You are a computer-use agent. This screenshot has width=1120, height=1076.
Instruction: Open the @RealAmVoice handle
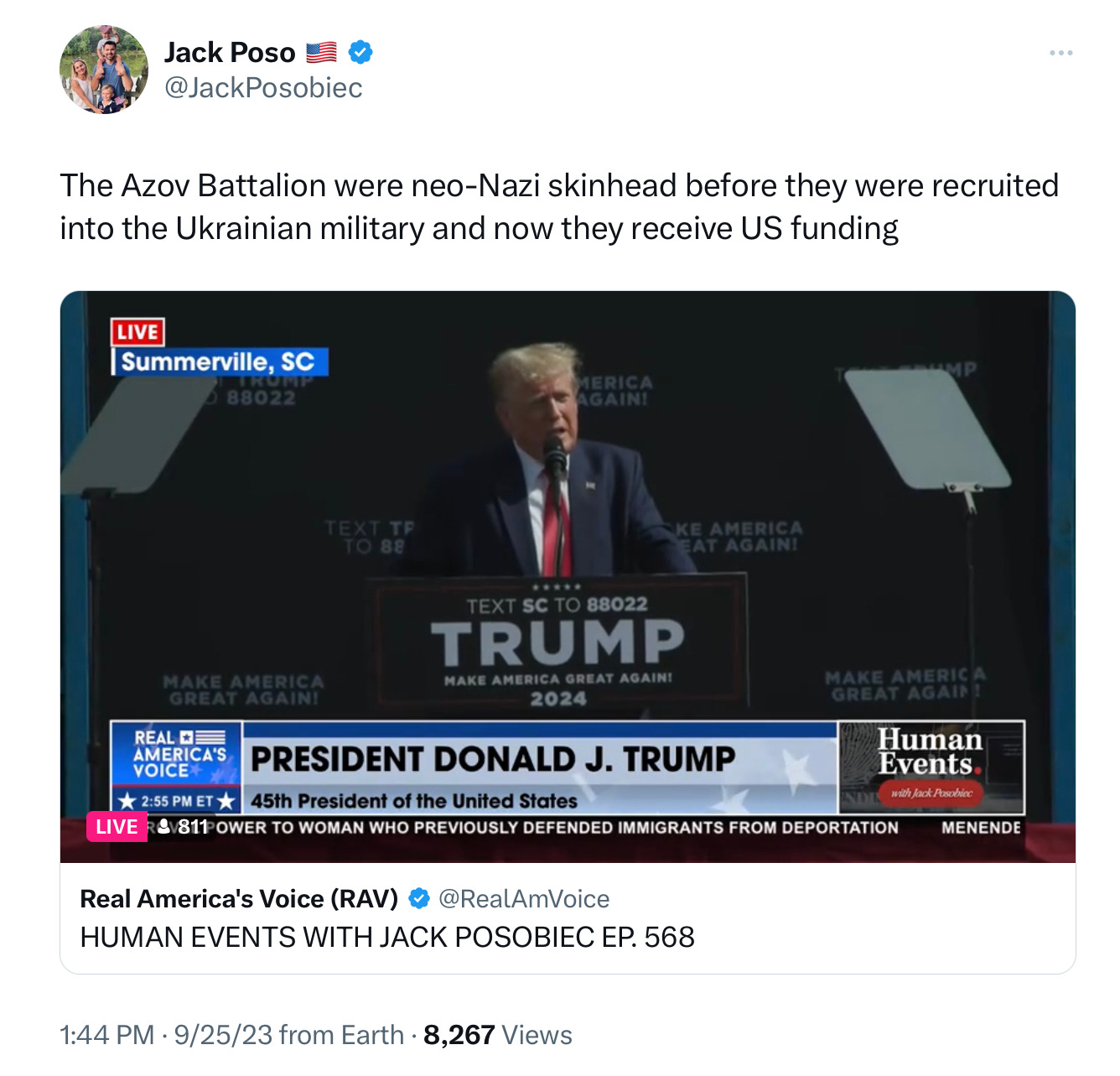(524, 899)
